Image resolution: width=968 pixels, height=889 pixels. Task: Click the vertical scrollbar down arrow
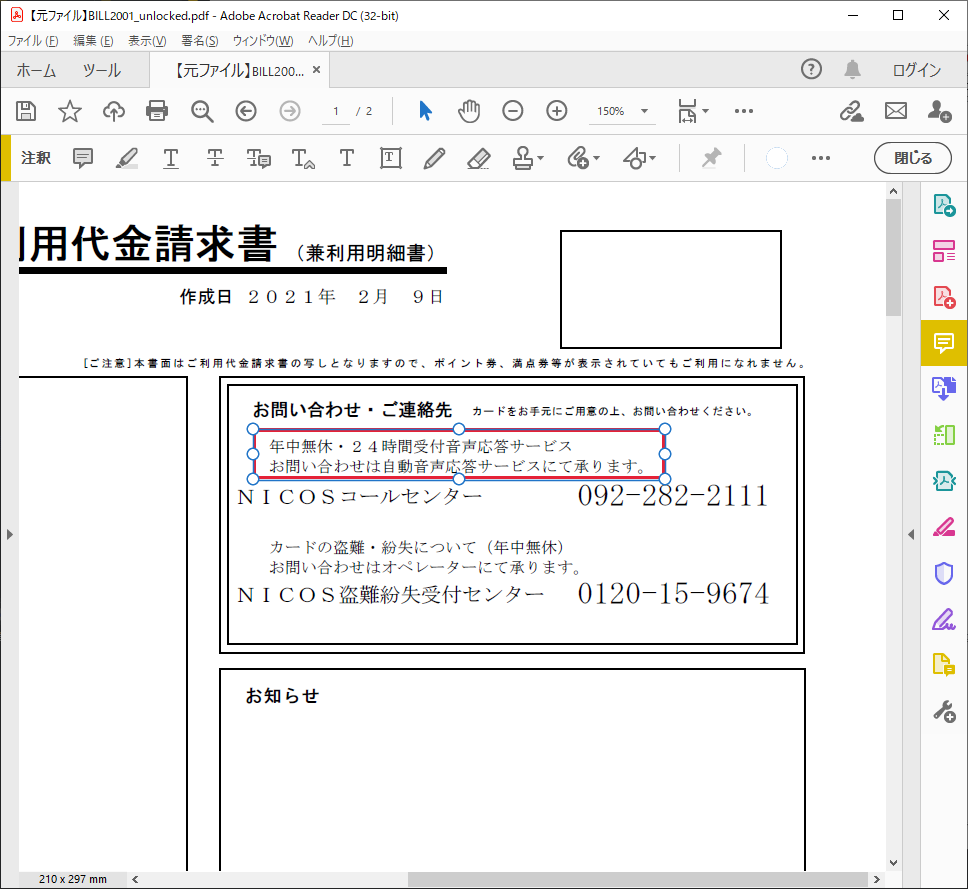(x=893, y=863)
